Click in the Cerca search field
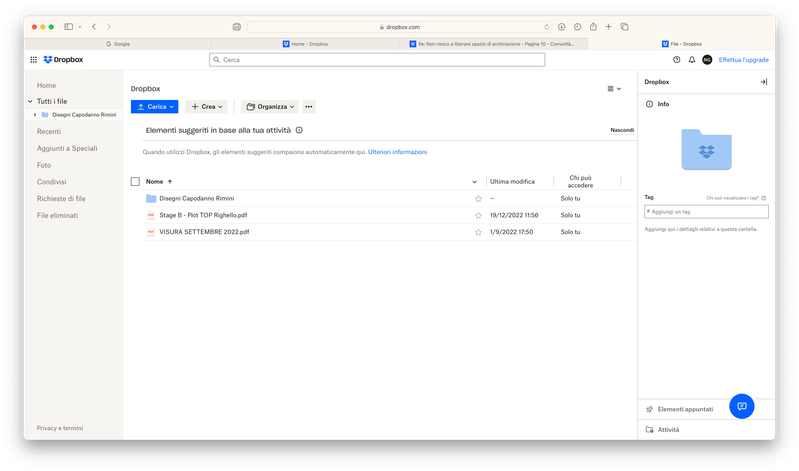The height and width of the screenshot is (471, 799). [377, 60]
